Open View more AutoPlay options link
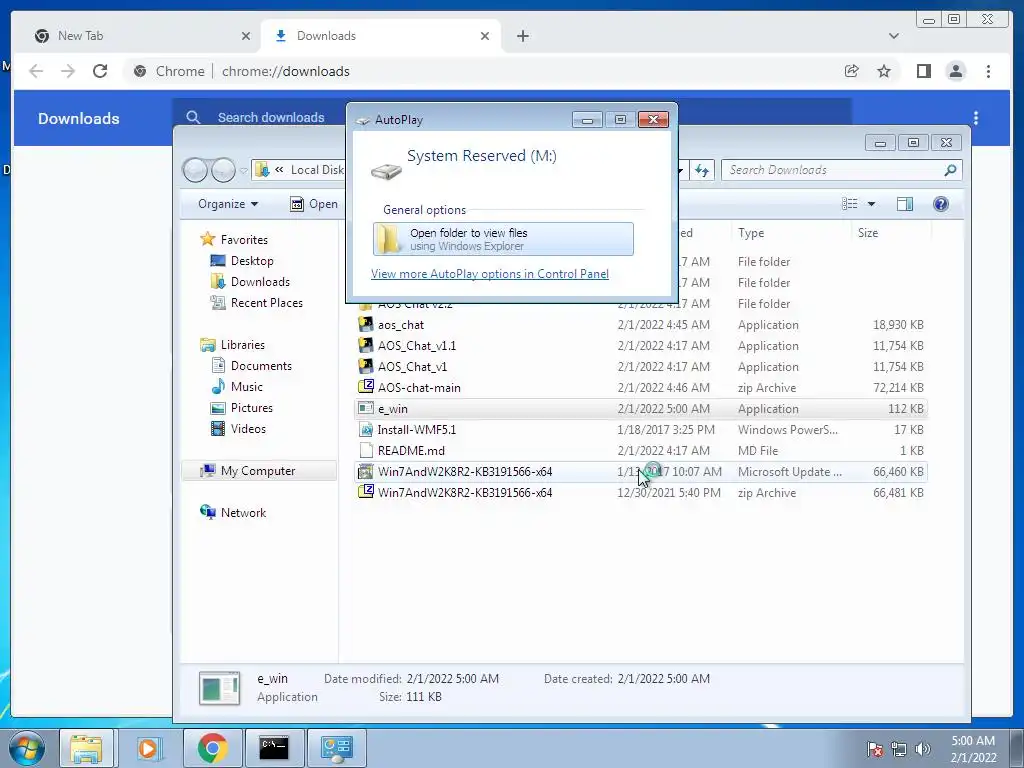Image resolution: width=1024 pixels, height=768 pixels. [490, 274]
